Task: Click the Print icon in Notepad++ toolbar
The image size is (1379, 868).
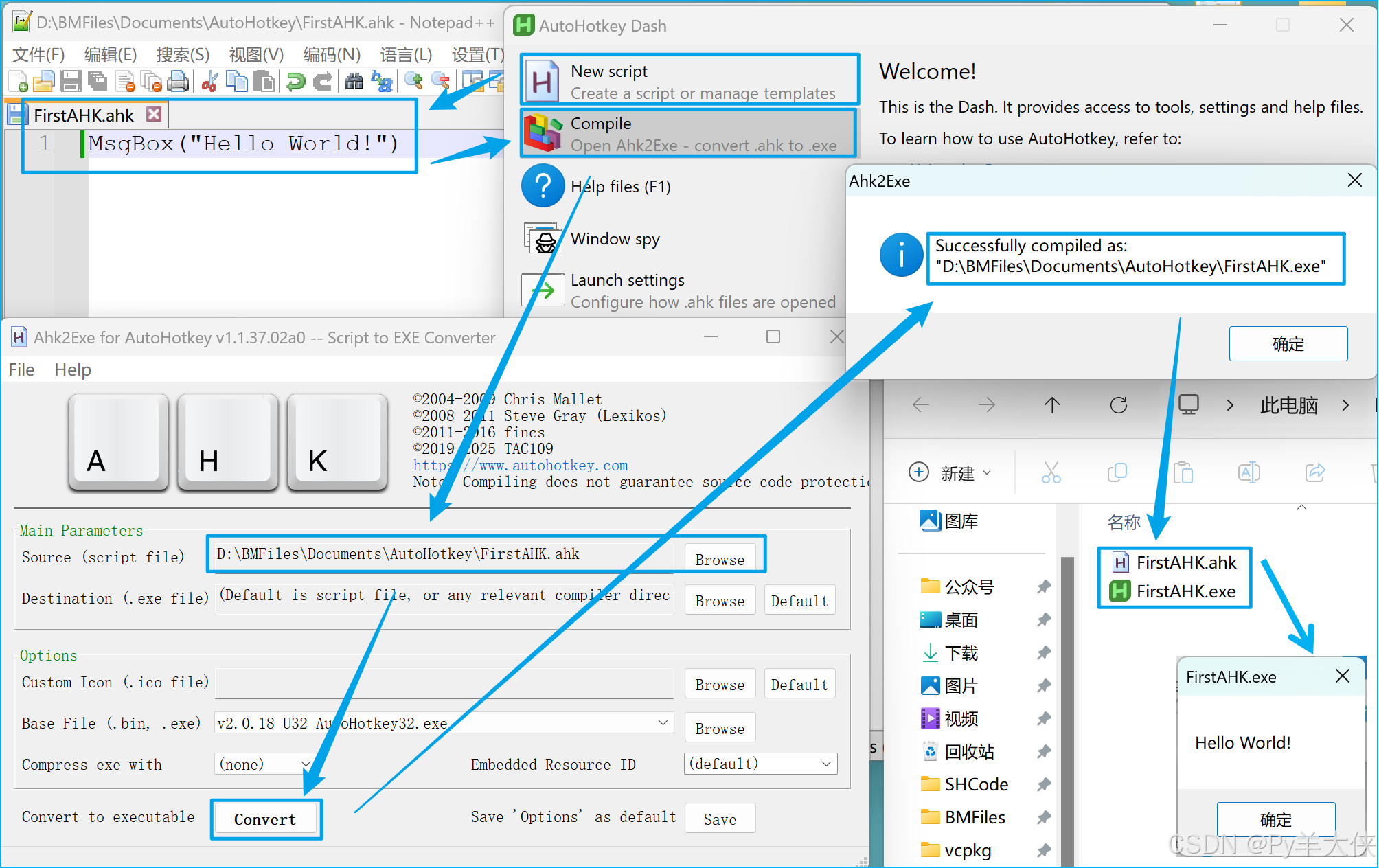Action: (179, 82)
